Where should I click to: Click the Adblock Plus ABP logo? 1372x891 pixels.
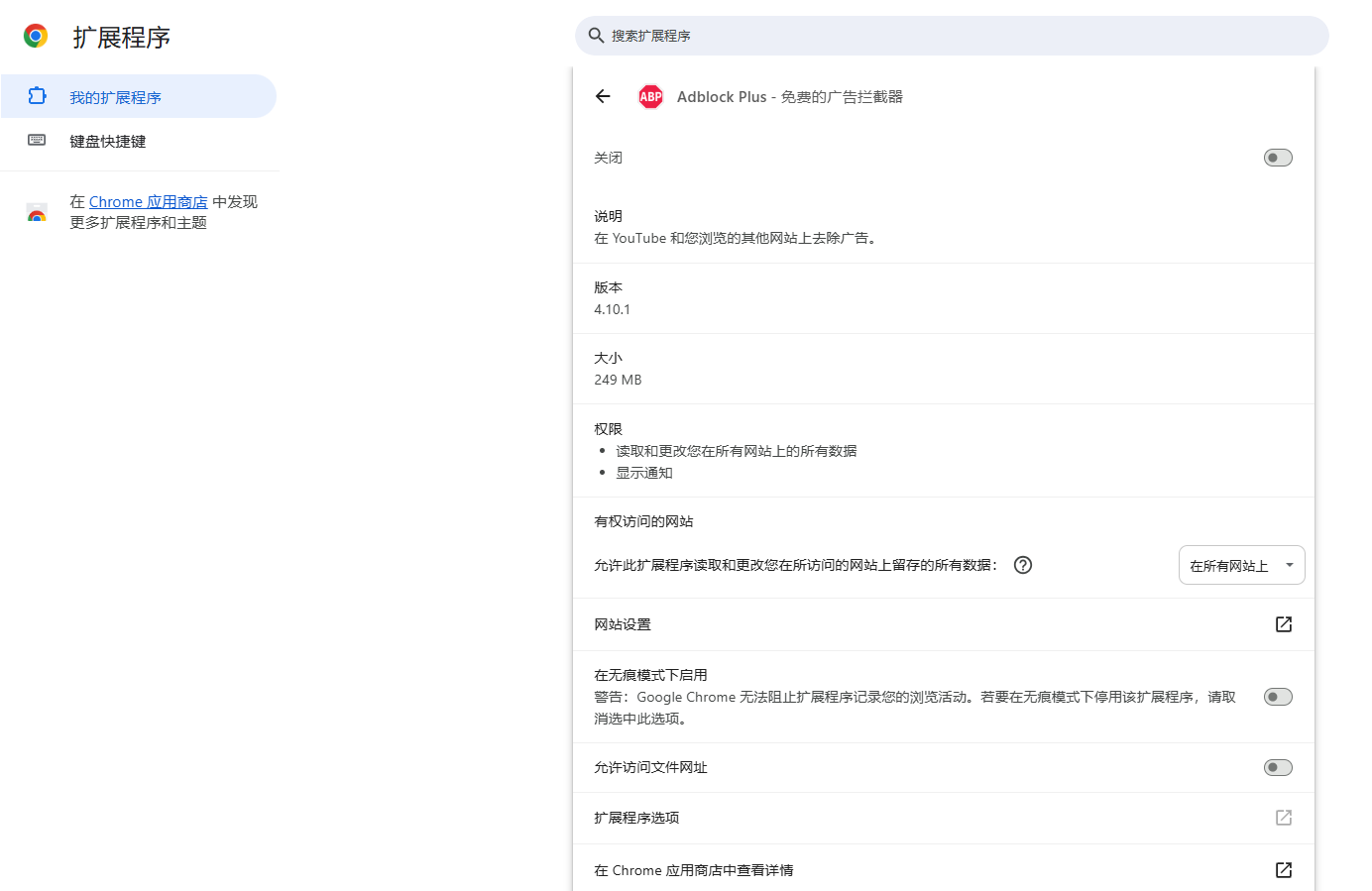click(650, 96)
